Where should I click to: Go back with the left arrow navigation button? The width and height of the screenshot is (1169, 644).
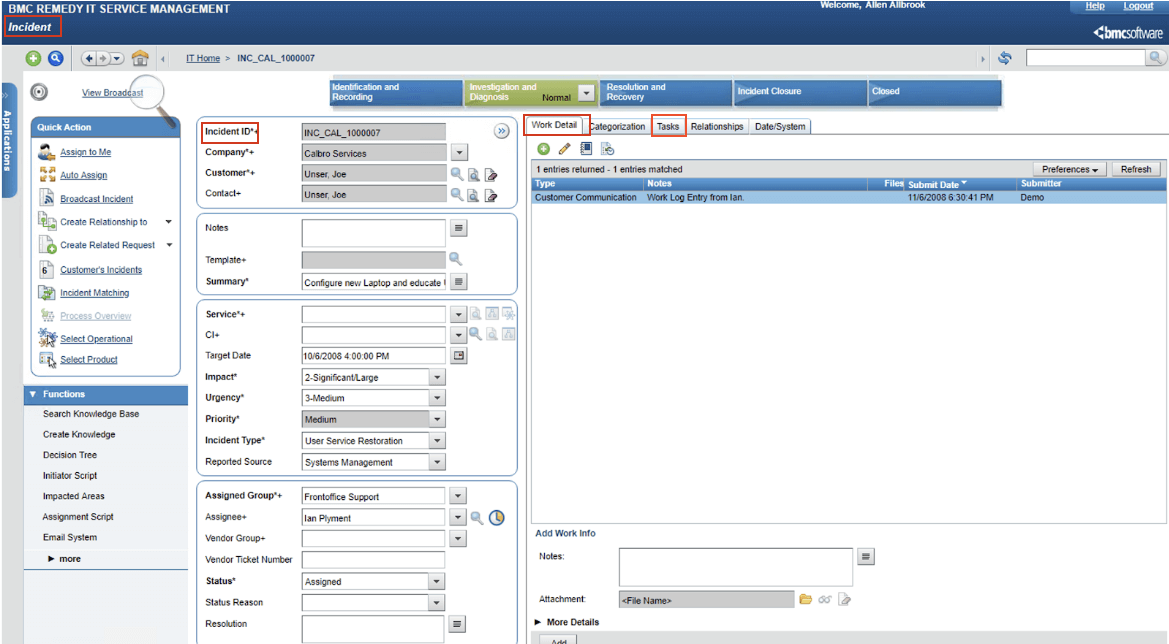pos(89,58)
